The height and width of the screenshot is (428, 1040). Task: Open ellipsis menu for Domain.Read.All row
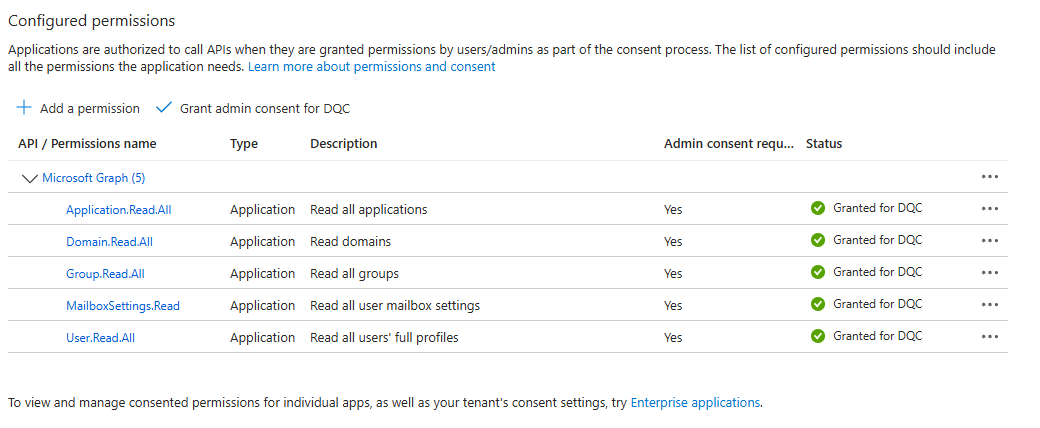coord(990,240)
